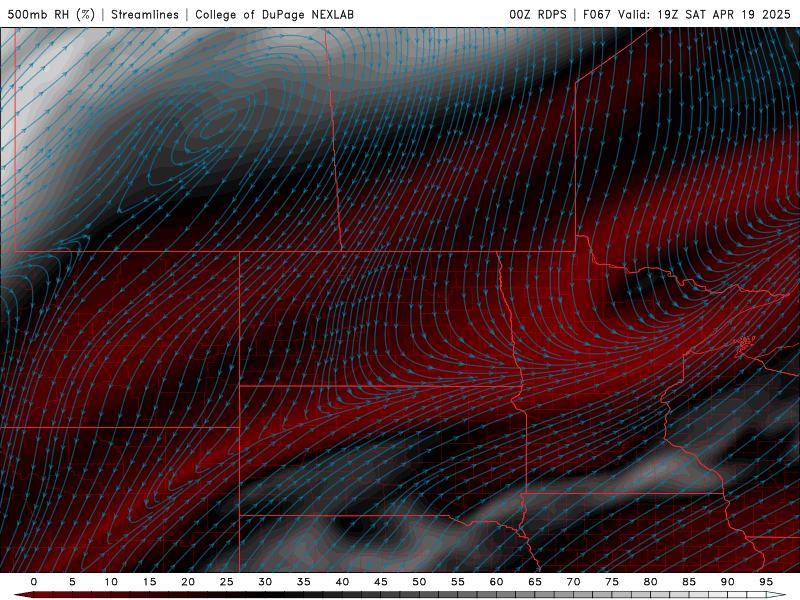Click the colorbar label '10'

111,582
